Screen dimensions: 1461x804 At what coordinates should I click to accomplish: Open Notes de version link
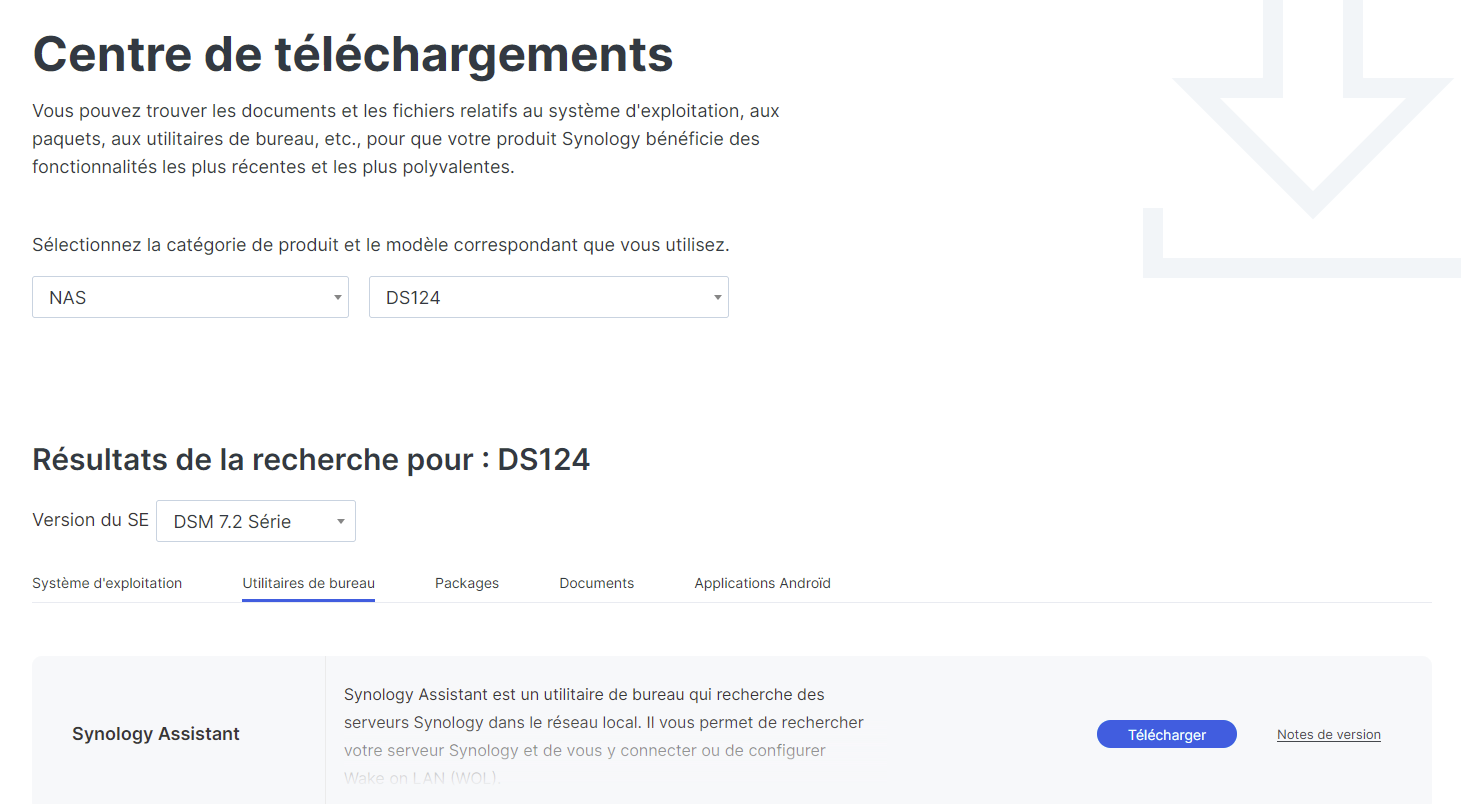pyautogui.click(x=1329, y=734)
